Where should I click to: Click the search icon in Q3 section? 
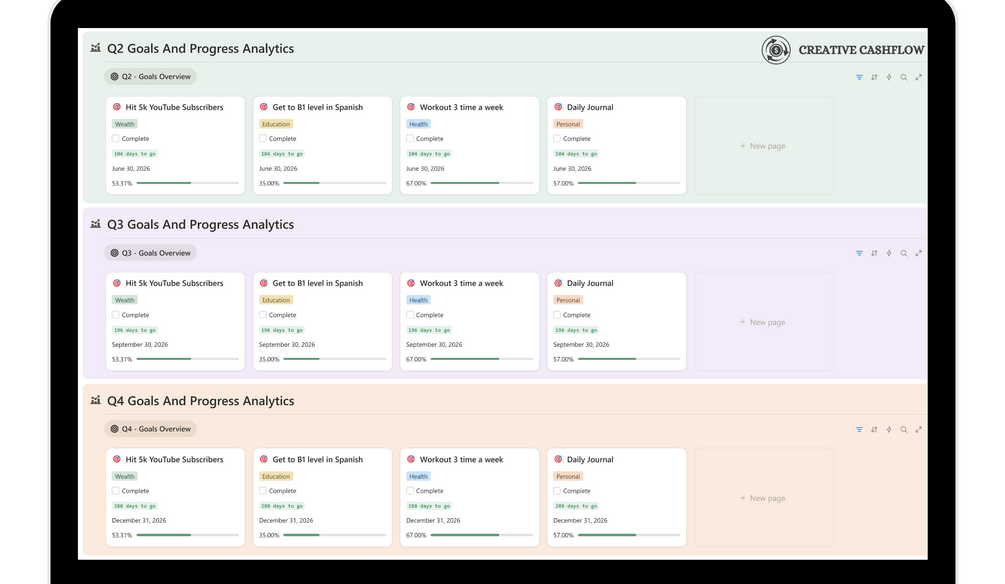pyautogui.click(x=904, y=253)
